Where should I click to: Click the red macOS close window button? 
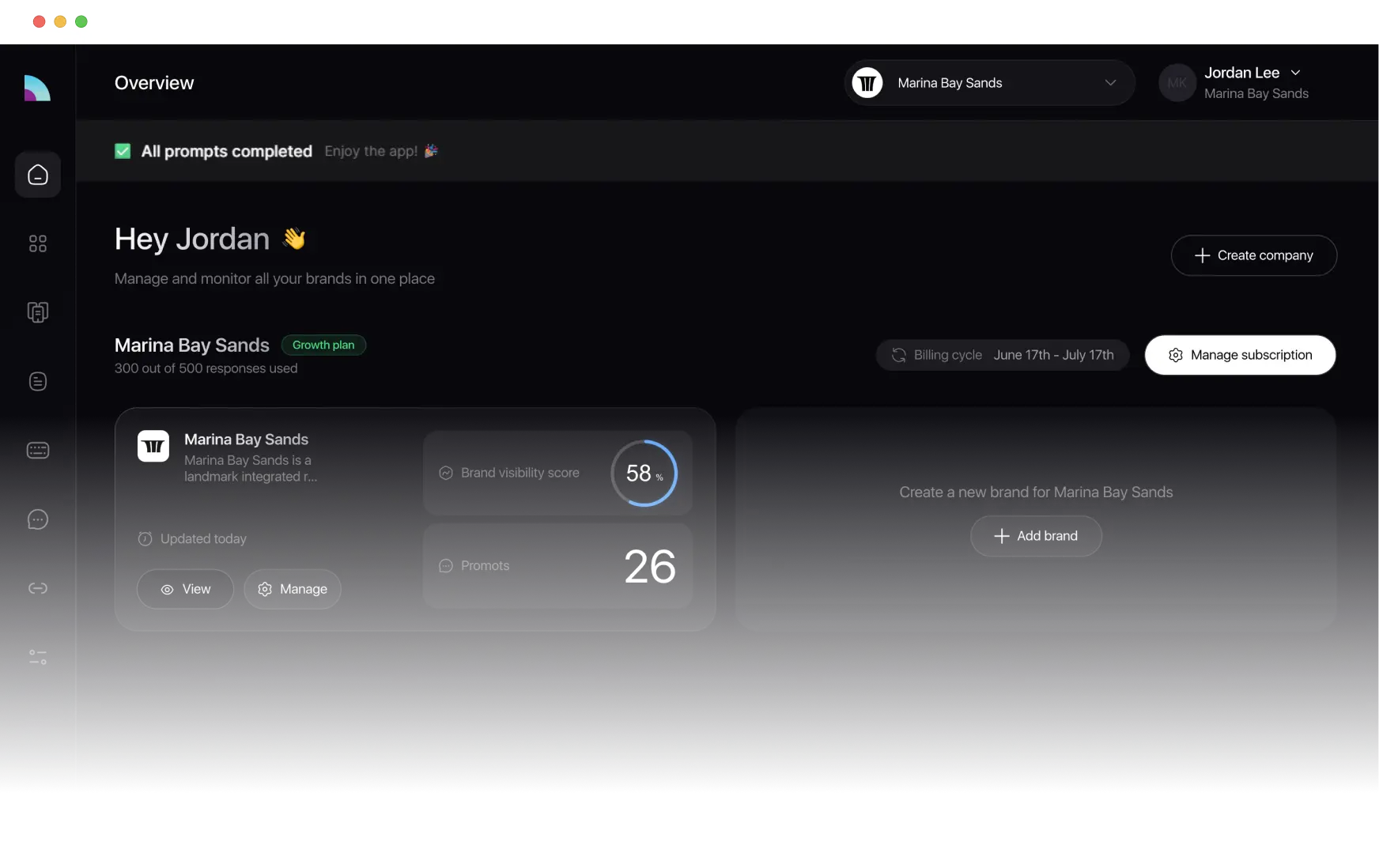[39, 21]
